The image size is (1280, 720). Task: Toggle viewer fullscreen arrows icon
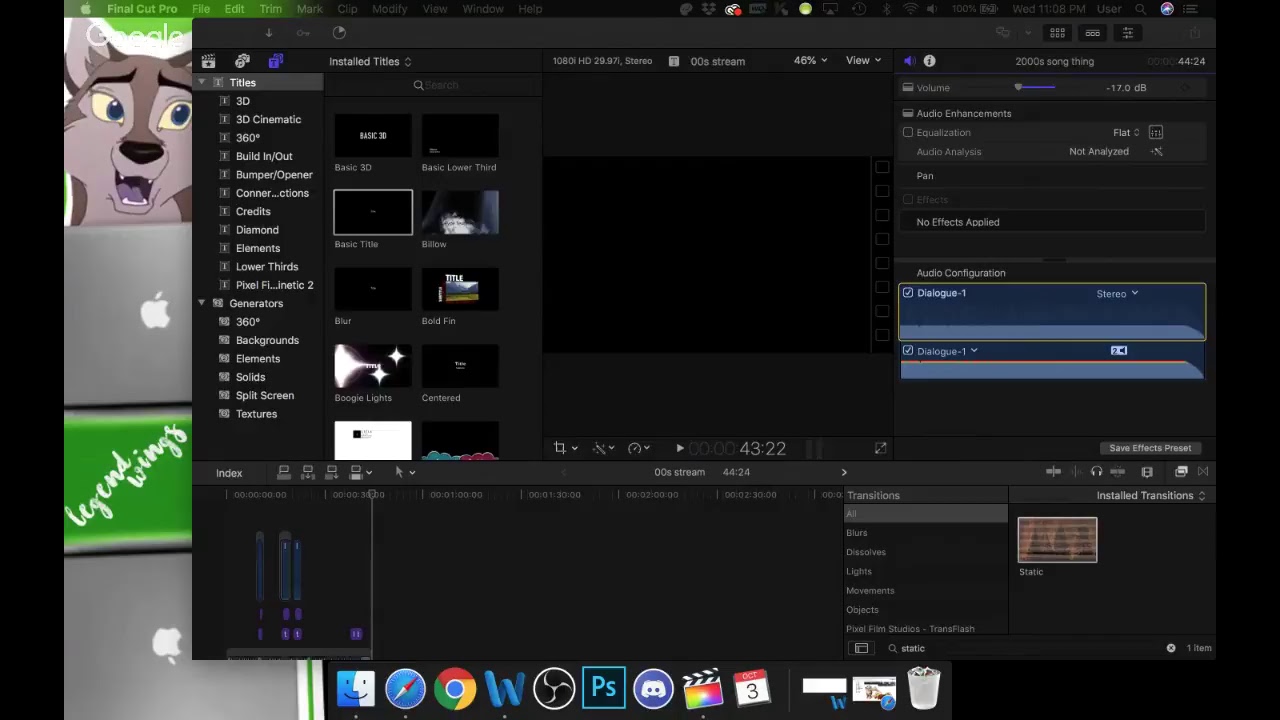coord(880,448)
